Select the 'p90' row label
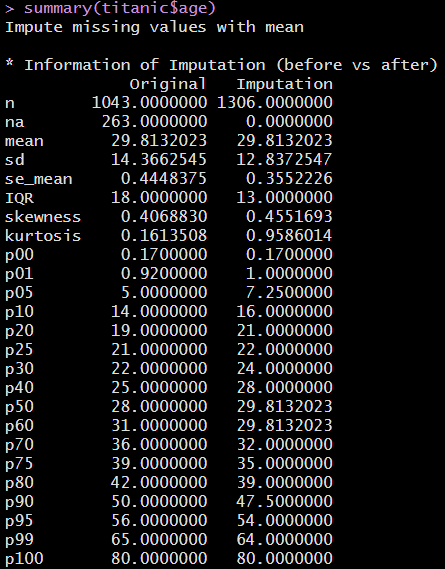The height and width of the screenshot is (569, 445). [x=19, y=502]
